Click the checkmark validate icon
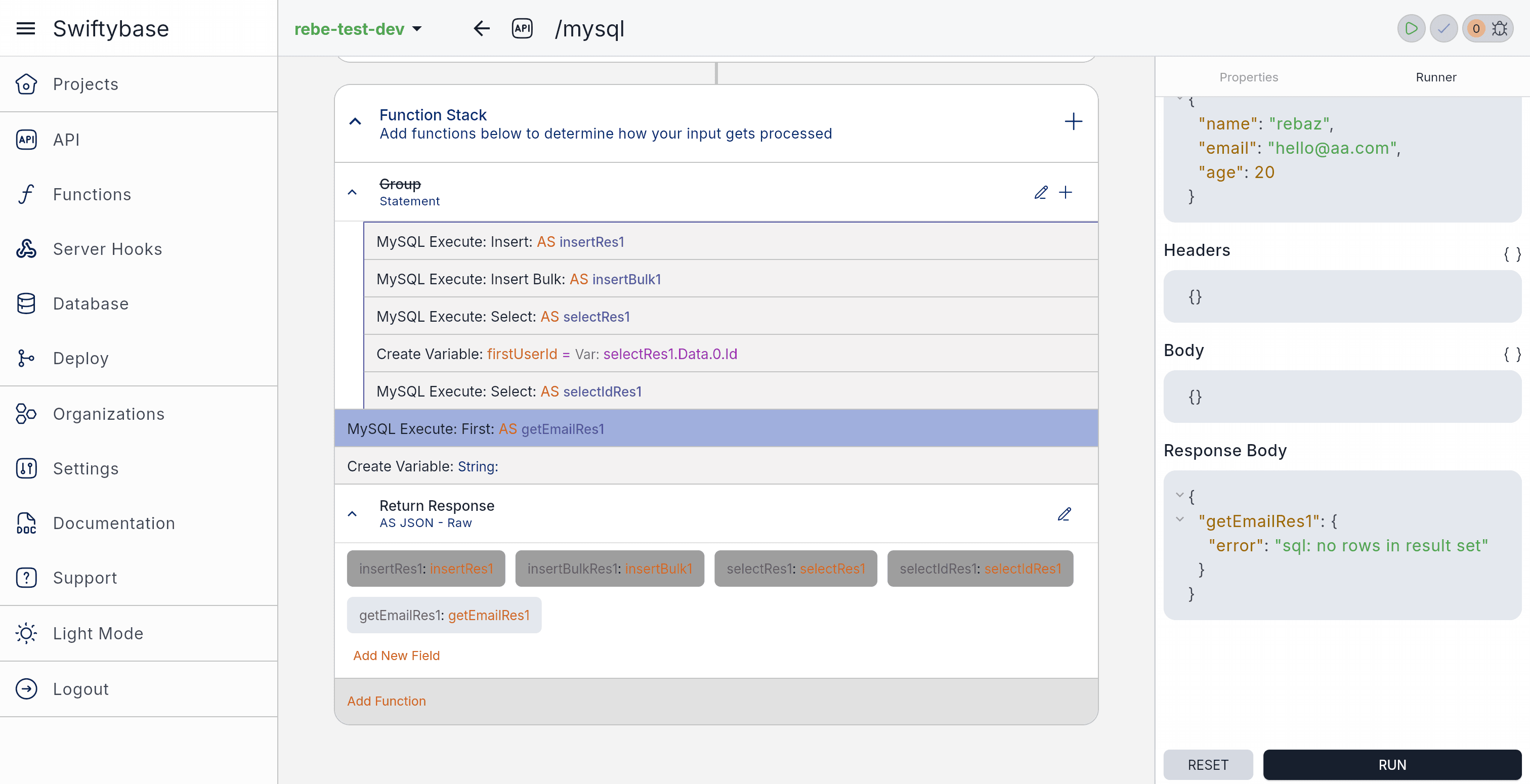Image resolution: width=1530 pixels, height=784 pixels. [x=1444, y=28]
